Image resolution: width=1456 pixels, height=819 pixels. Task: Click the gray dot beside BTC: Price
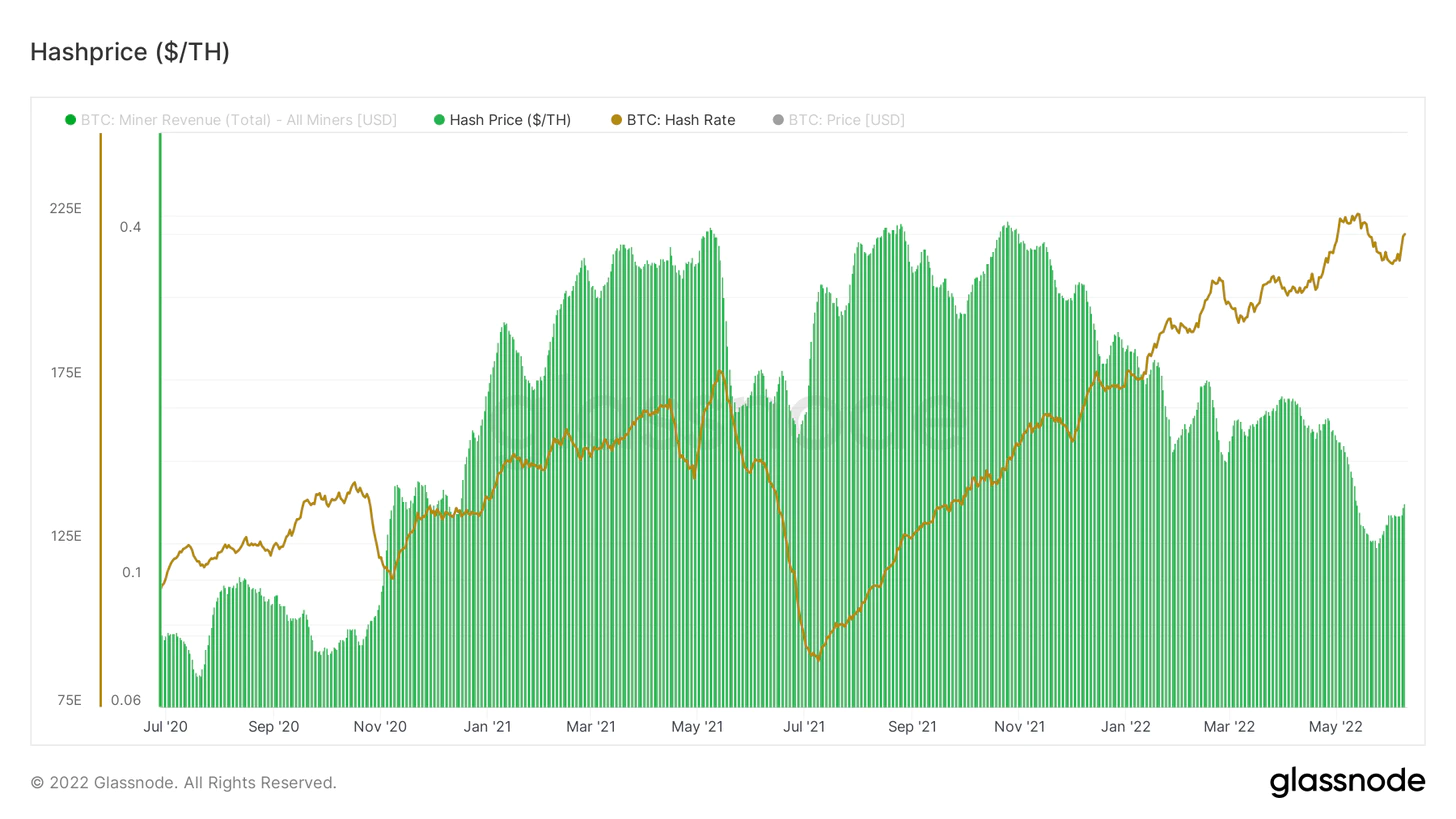tap(778, 120)
